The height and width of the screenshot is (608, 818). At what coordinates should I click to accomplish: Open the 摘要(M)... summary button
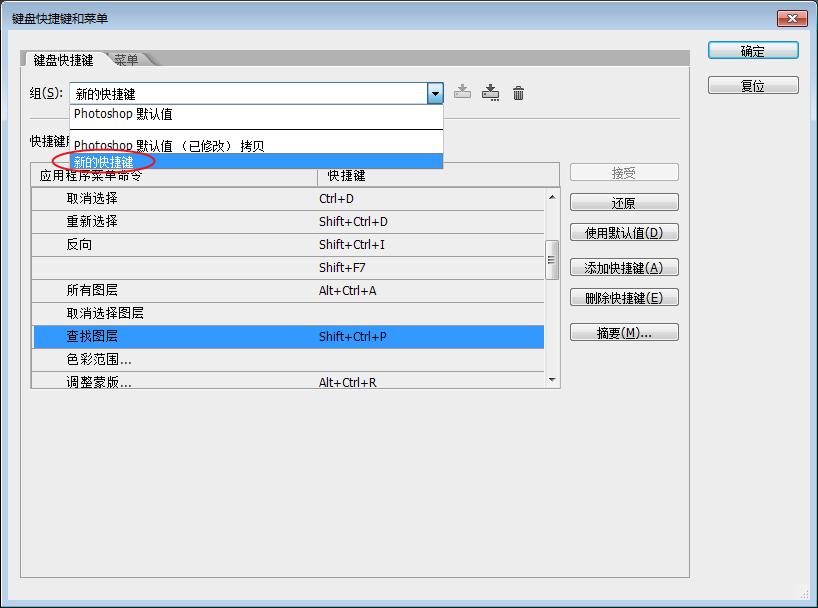pyautogui.click(x=624, y=332)
